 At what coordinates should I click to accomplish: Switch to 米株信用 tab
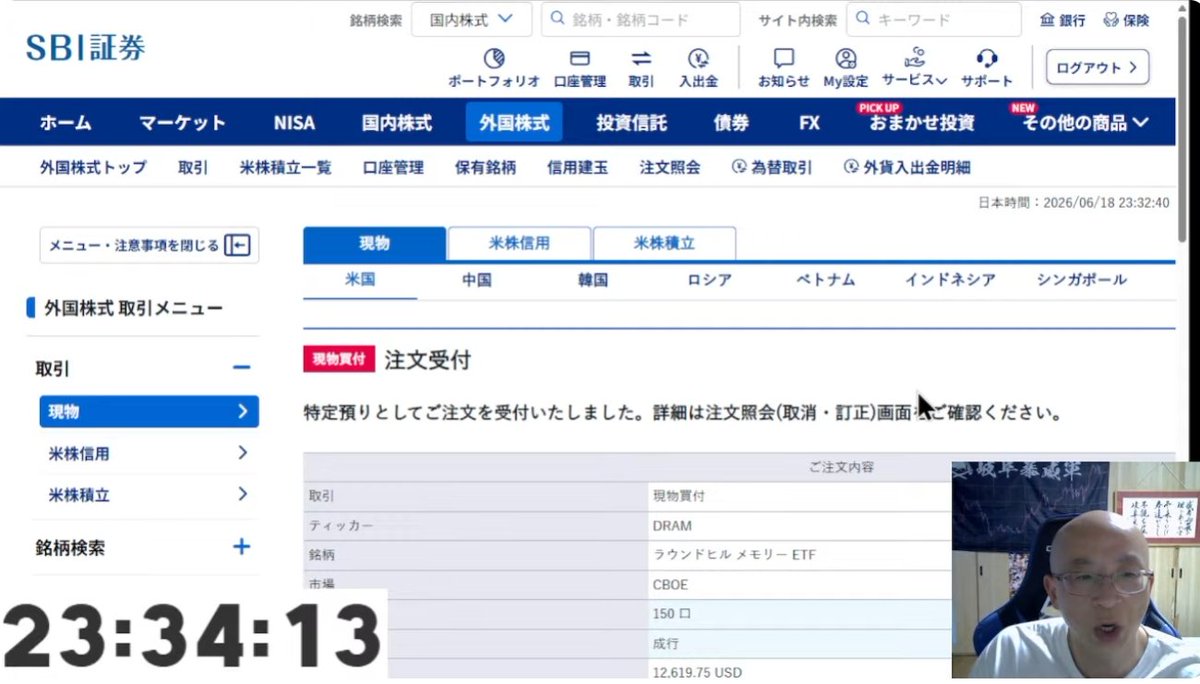tap(519, 243)
